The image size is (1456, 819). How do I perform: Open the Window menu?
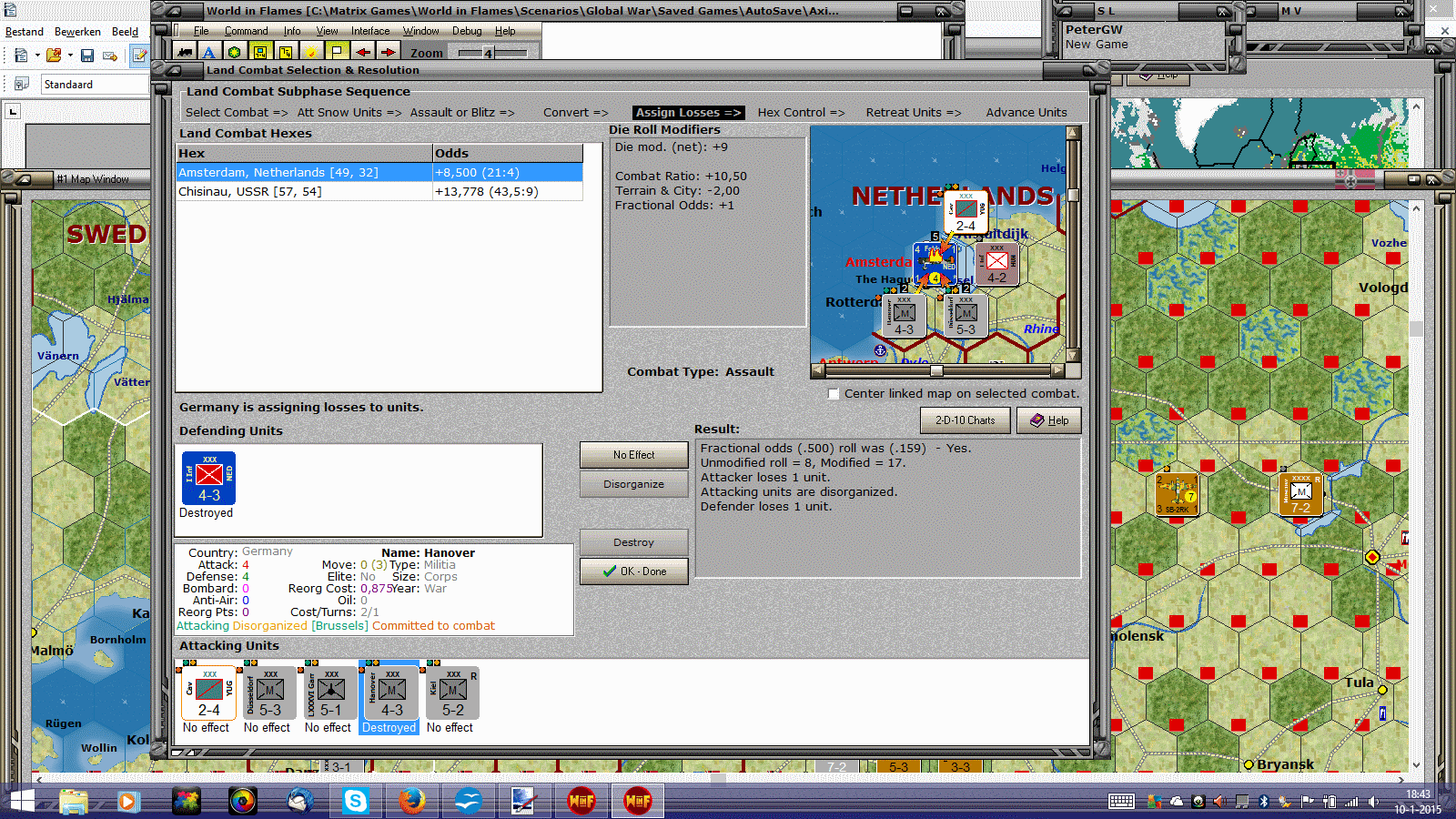420,31
